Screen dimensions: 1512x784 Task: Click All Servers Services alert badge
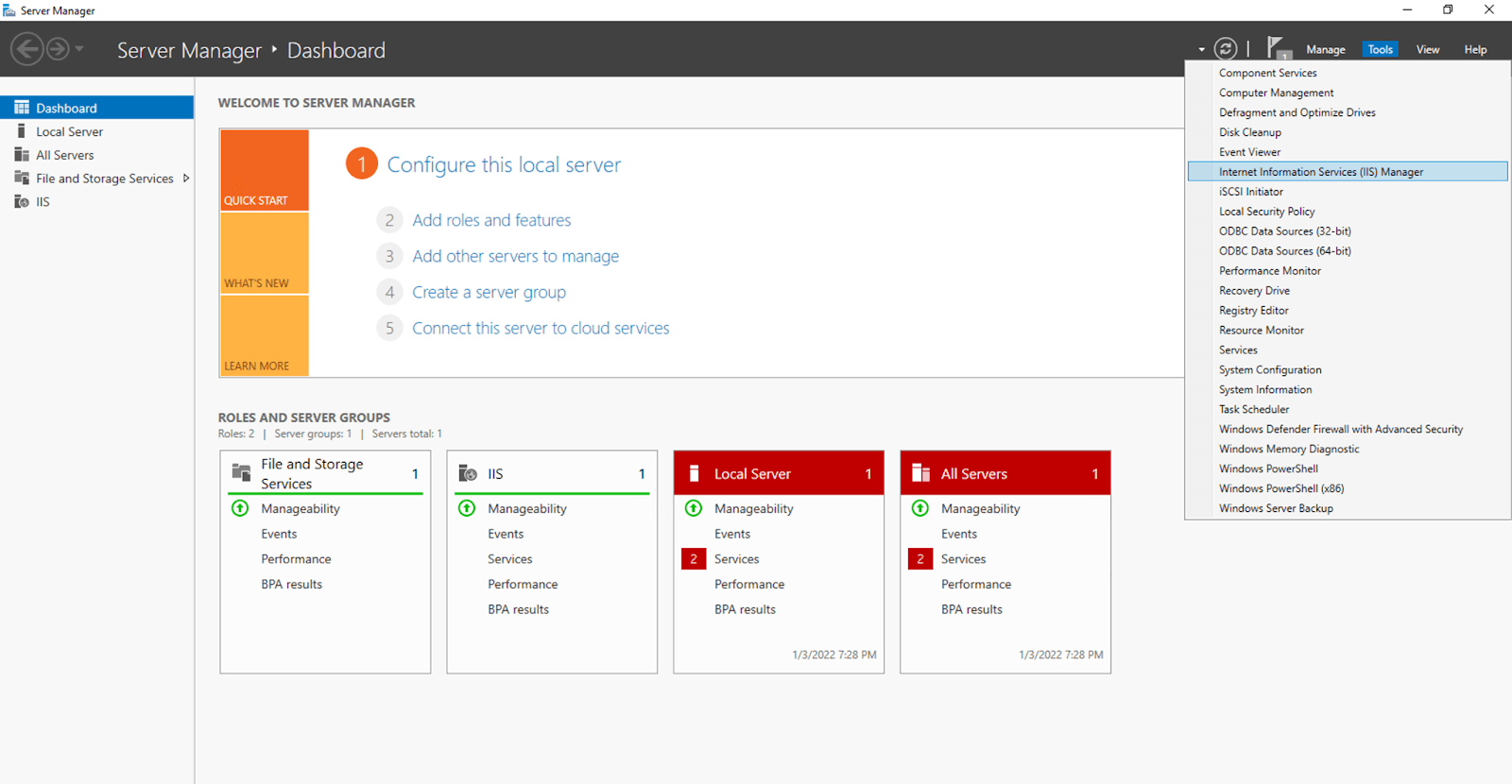point(920,559)
